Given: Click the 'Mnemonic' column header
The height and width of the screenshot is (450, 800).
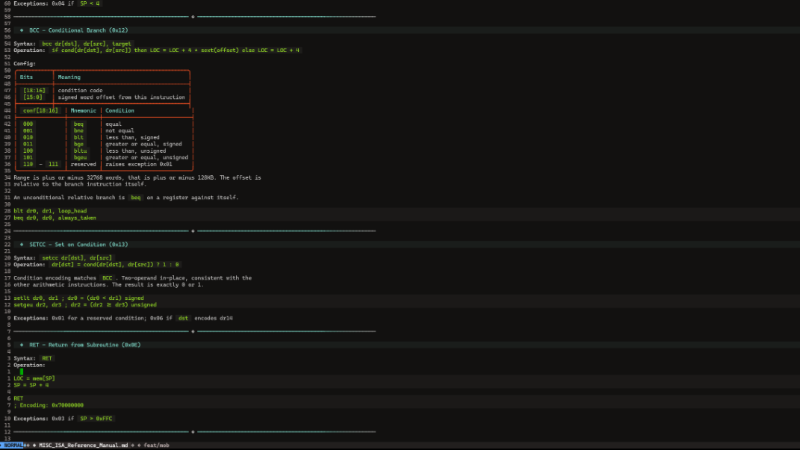Looking at the screenshot, I should [83, 111].
